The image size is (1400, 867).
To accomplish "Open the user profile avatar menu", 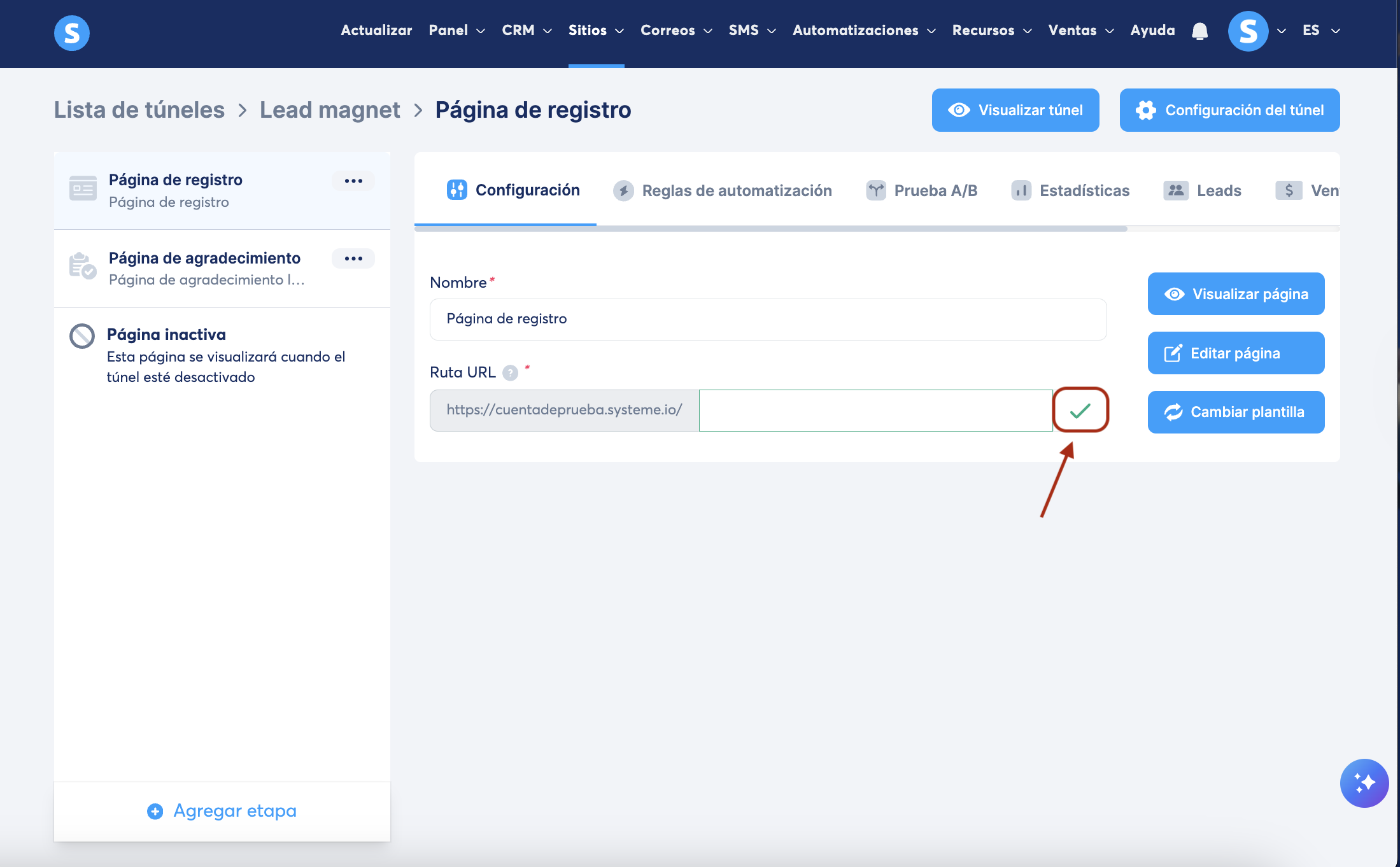I will [x=1248, y=31].
